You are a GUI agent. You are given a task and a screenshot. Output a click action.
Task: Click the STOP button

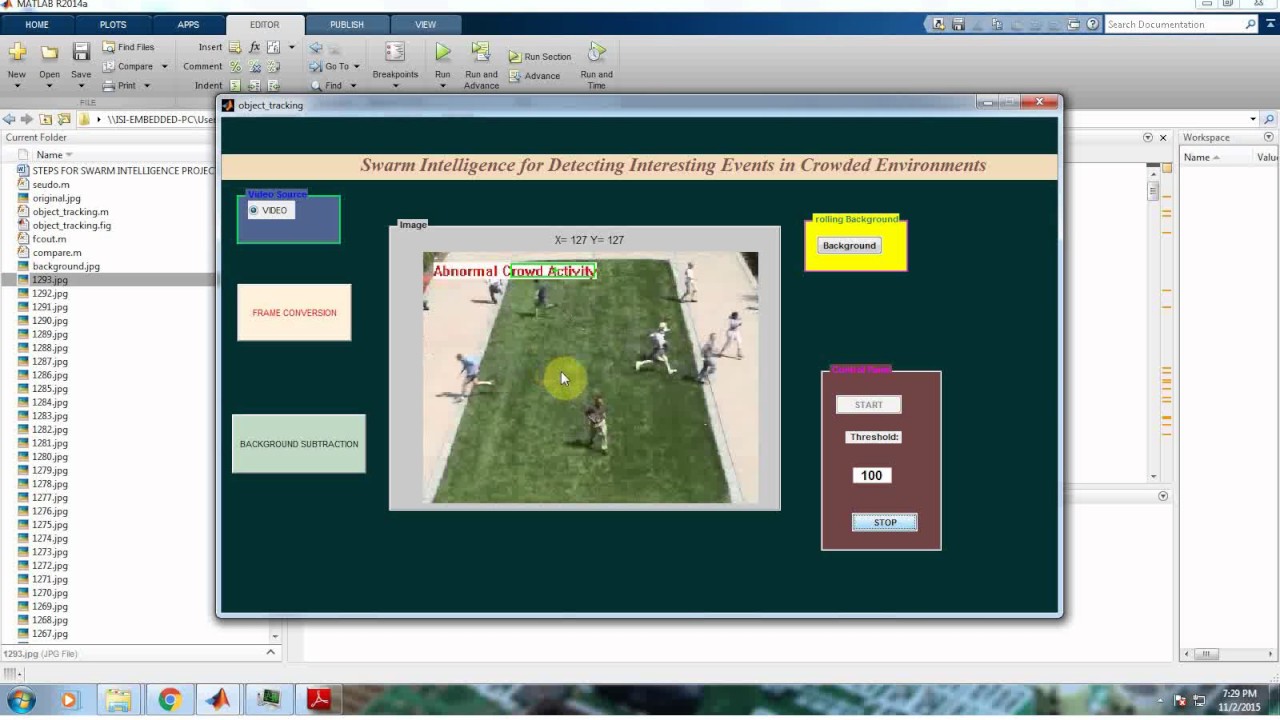tap(885, 522)
